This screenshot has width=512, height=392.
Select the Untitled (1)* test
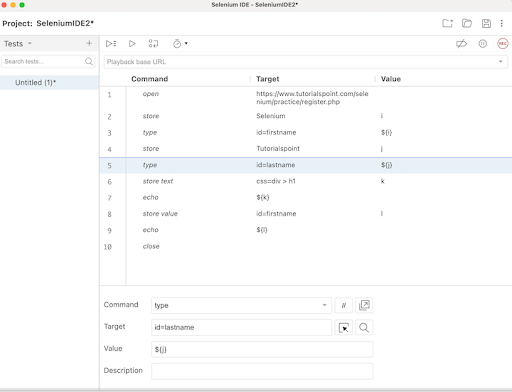[x=49, y=82]
